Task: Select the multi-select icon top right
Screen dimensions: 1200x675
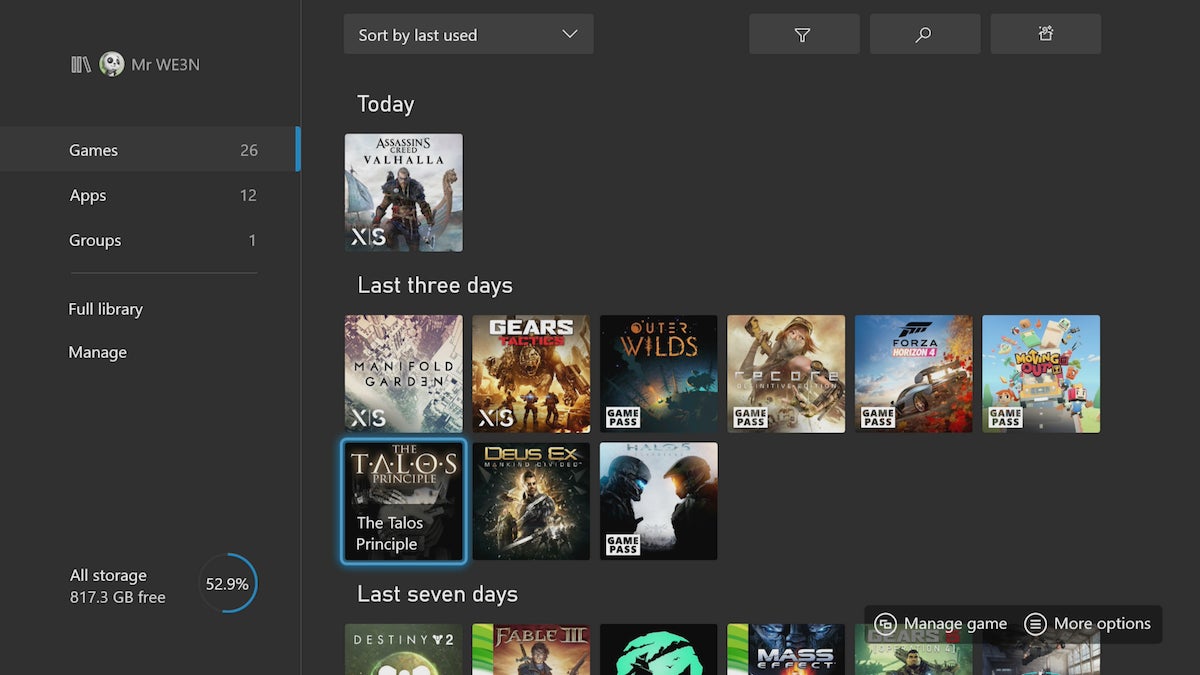Action: tap(1045, 33)
